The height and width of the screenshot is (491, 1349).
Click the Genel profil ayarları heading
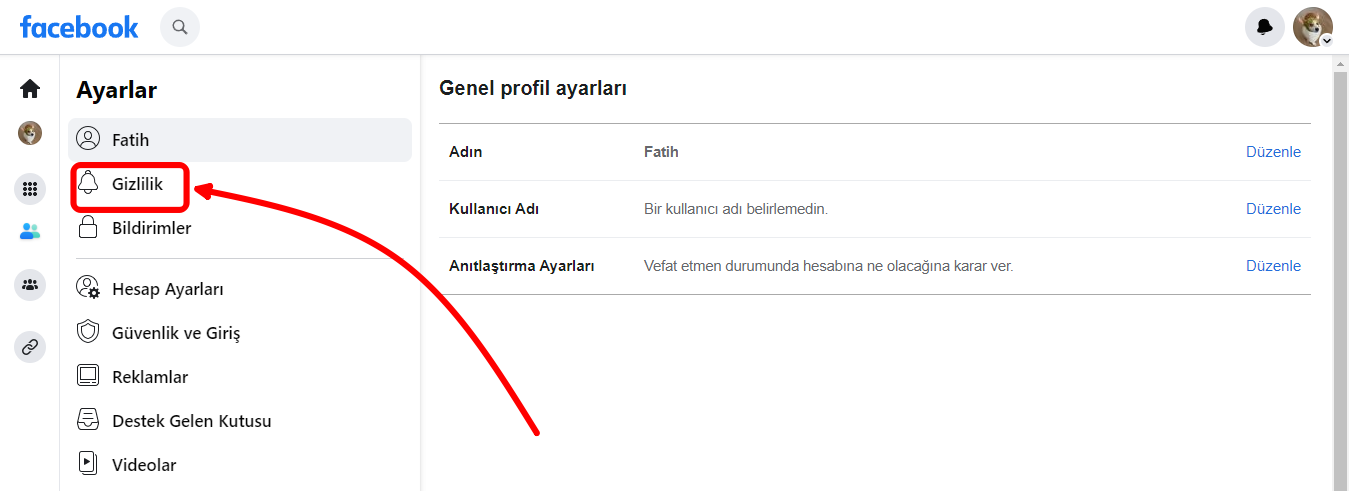[533, 88]
